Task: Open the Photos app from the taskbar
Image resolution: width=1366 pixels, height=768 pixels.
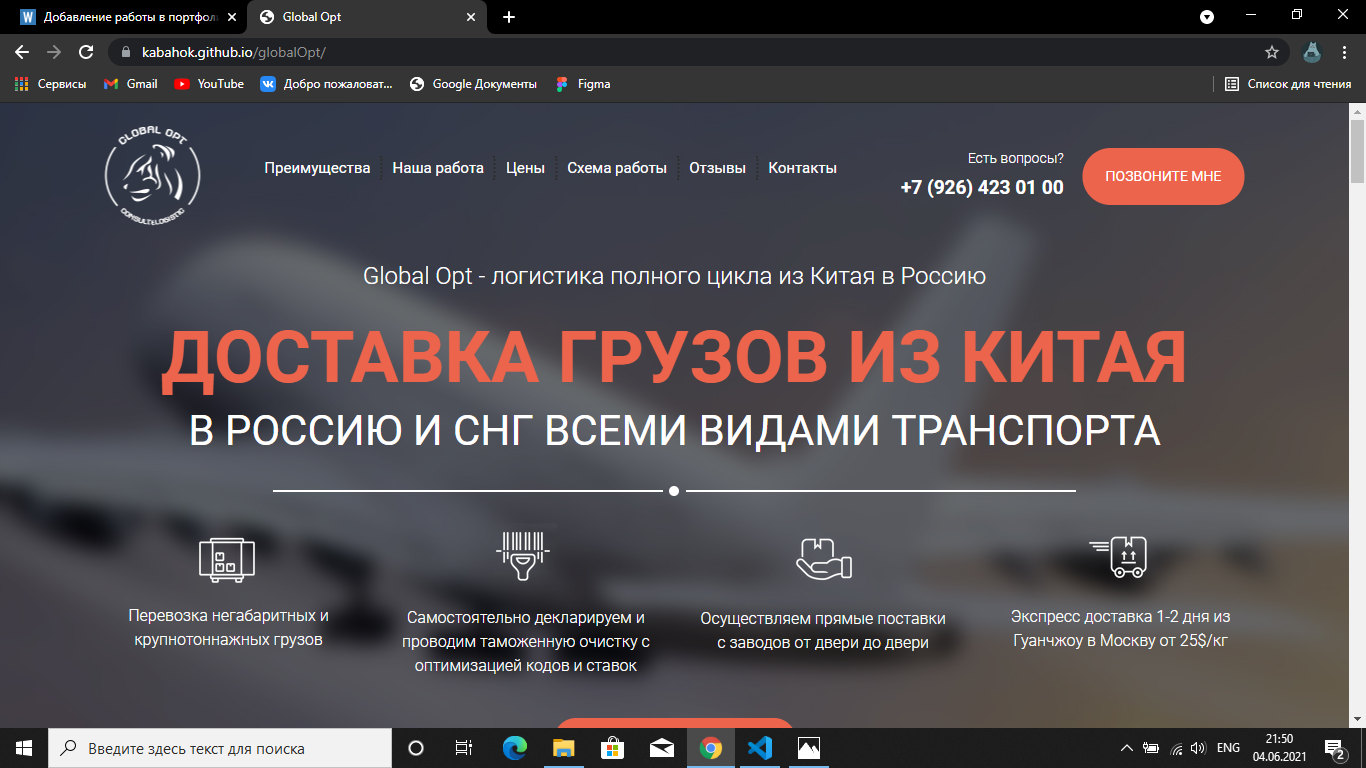Action: 809,748
